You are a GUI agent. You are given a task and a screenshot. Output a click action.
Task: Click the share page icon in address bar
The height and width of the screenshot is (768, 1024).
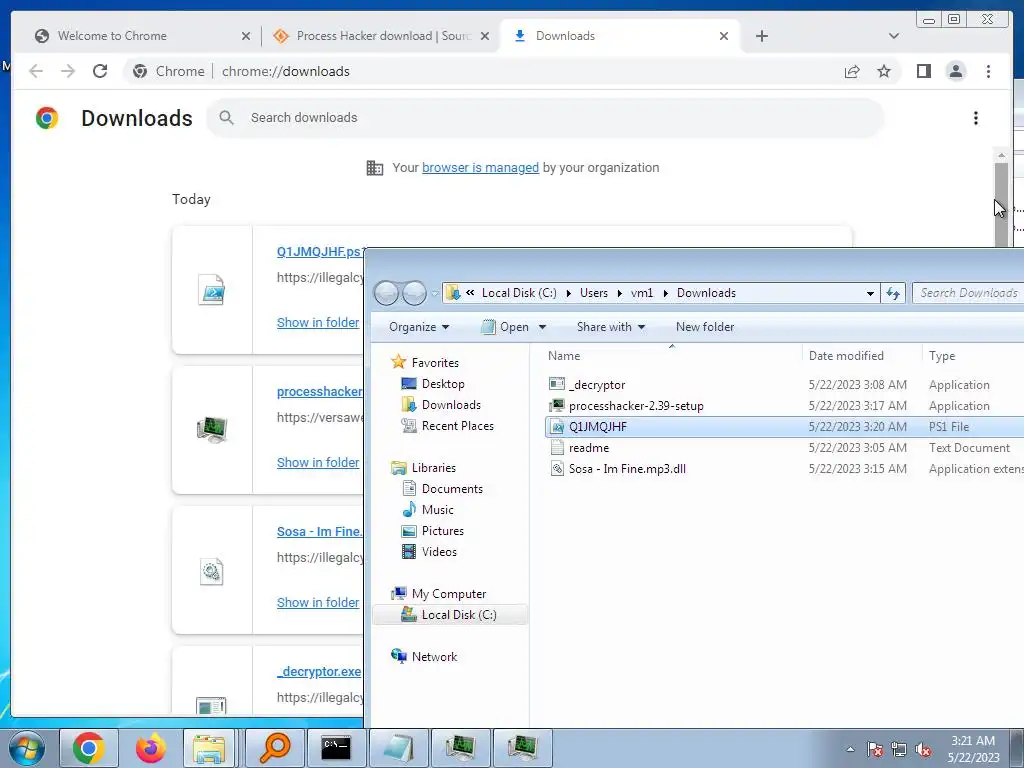(852, 71)
